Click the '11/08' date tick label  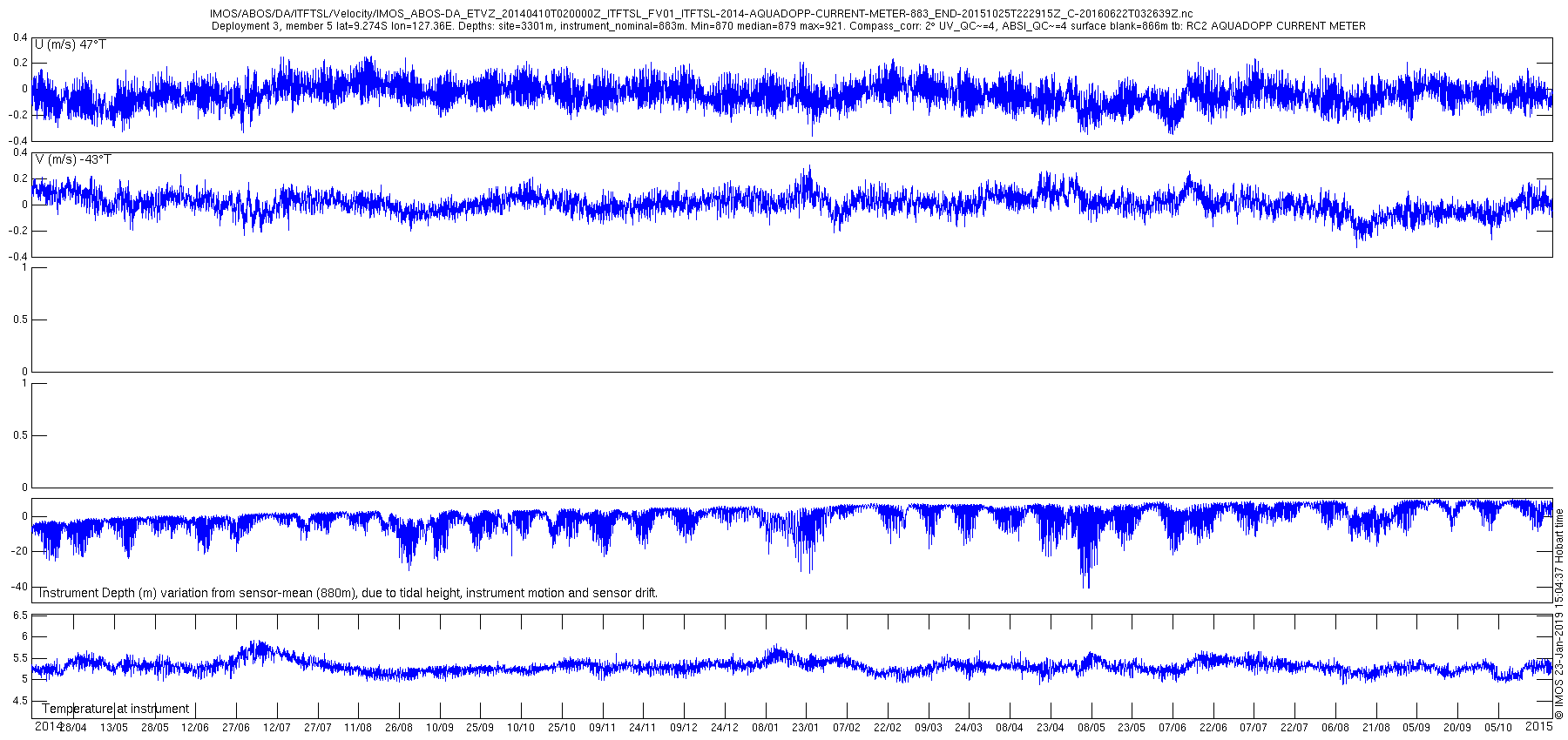[x=358, y=728]
